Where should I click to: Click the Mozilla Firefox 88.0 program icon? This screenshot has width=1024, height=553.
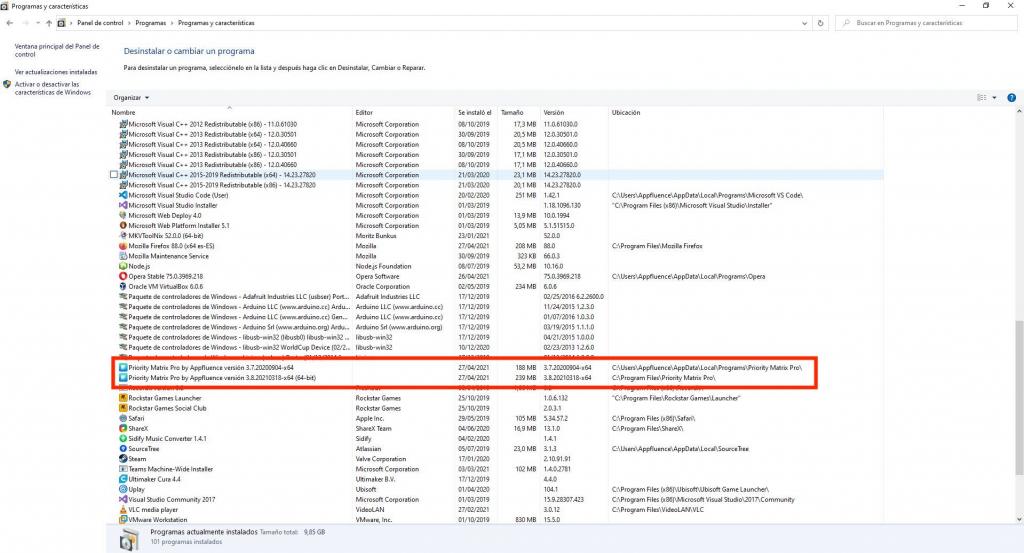[123, 246]
